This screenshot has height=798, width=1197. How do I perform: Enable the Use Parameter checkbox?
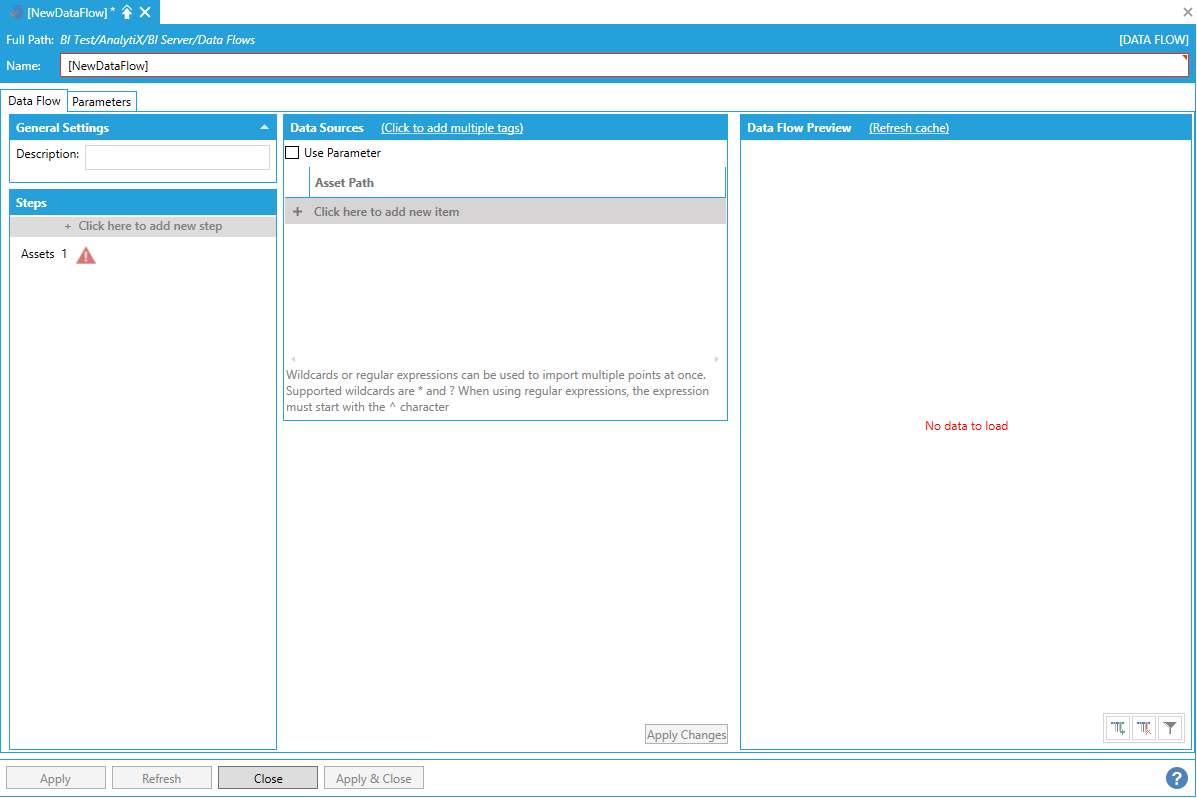[293, 153]
